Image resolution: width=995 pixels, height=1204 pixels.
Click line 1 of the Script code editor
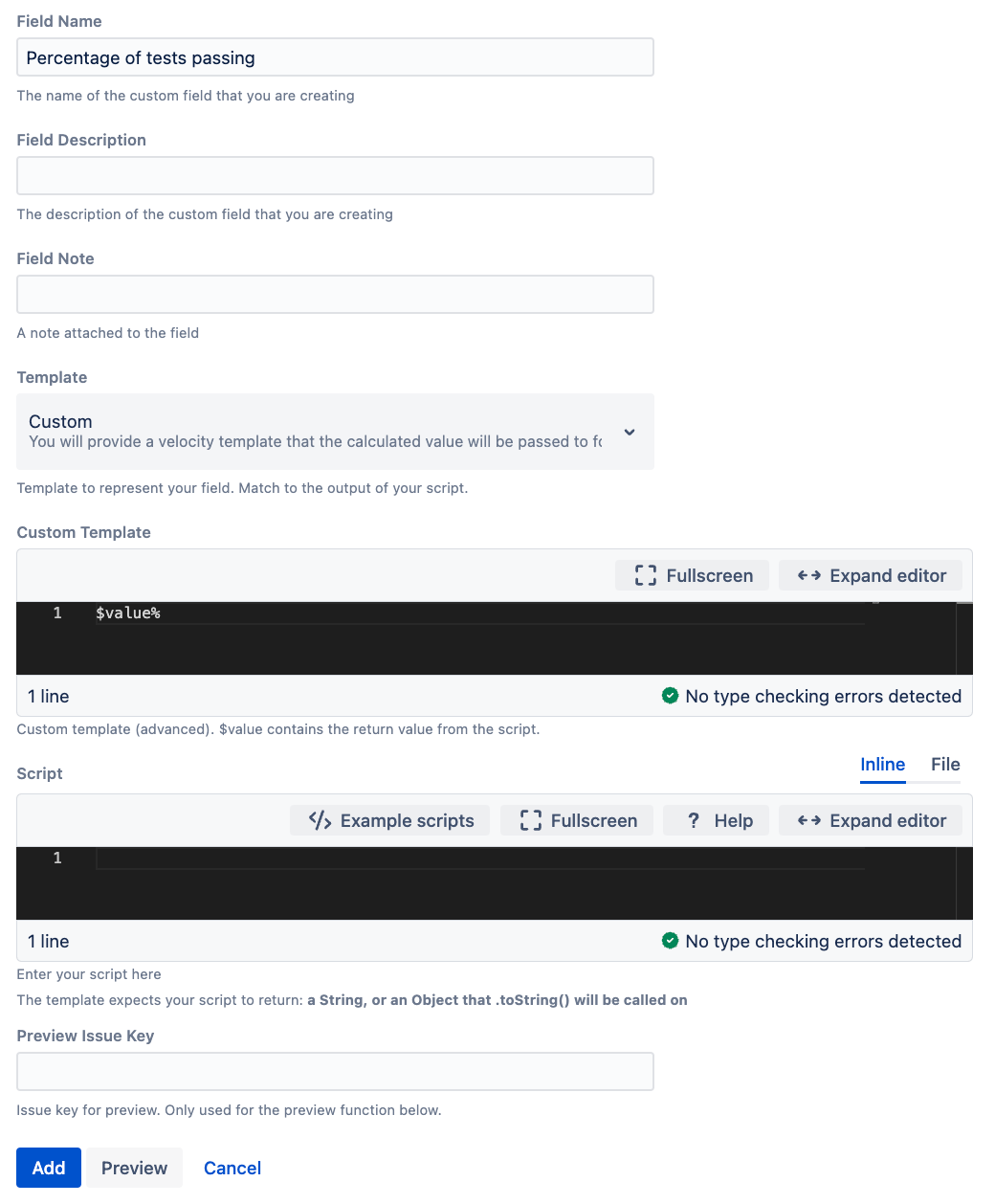[478, 858]
